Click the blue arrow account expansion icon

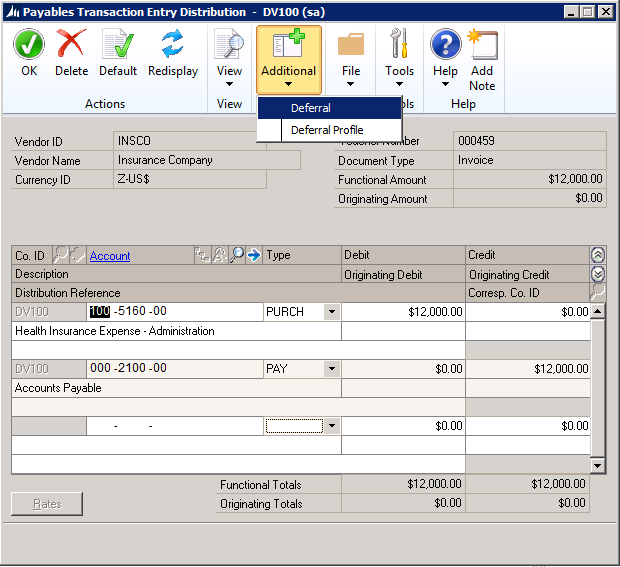point(253,255)
